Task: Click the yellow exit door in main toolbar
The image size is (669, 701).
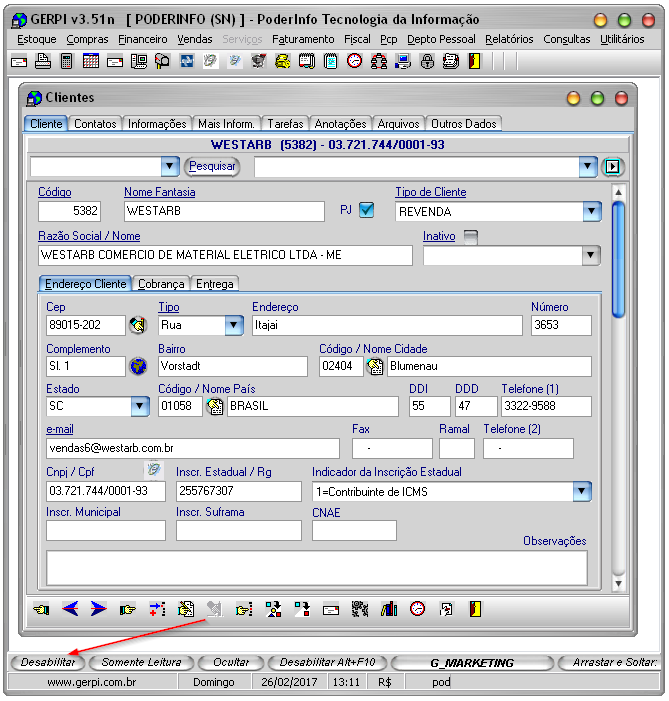Action: click(x=475, y=61)
